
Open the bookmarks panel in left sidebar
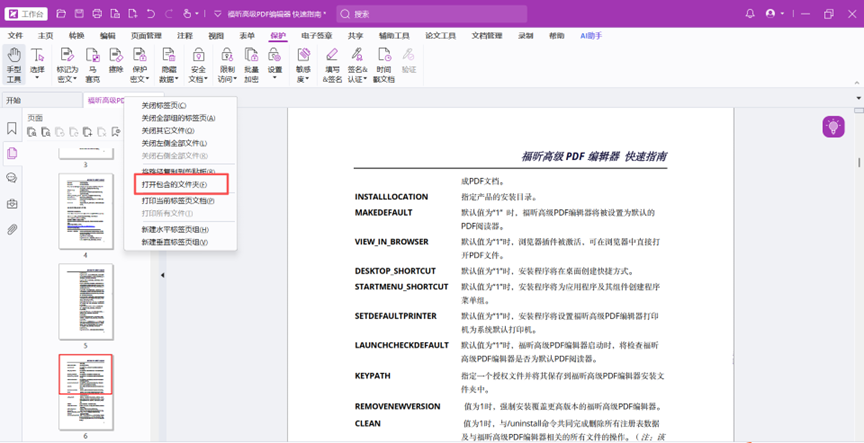point(12,129)
